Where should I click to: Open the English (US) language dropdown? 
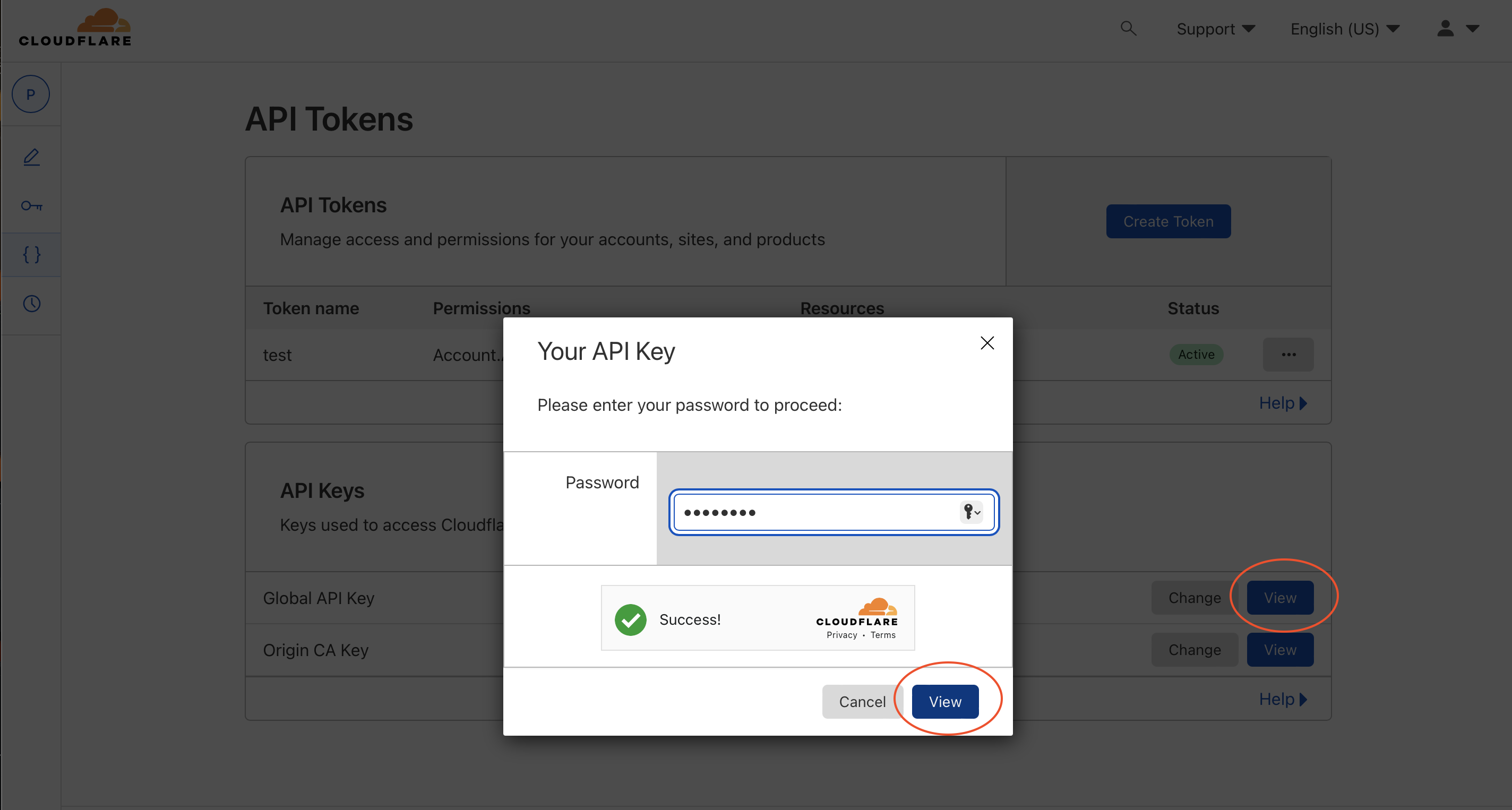[1344, 29]
